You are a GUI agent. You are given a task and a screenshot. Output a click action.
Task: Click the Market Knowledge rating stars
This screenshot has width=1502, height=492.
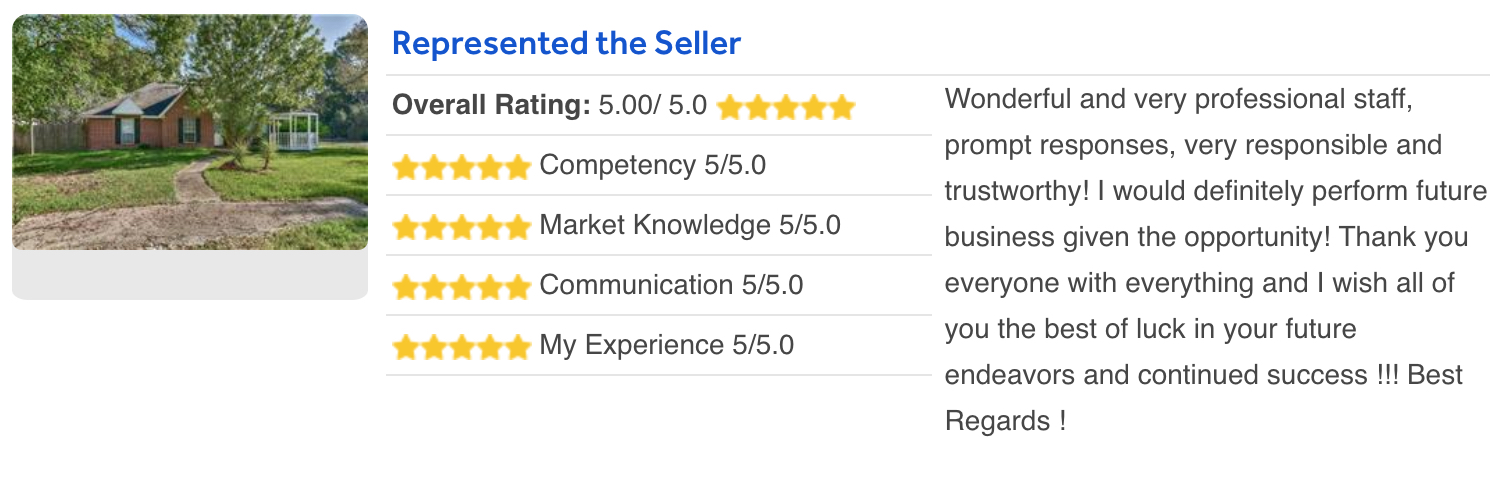click(461, 227)
